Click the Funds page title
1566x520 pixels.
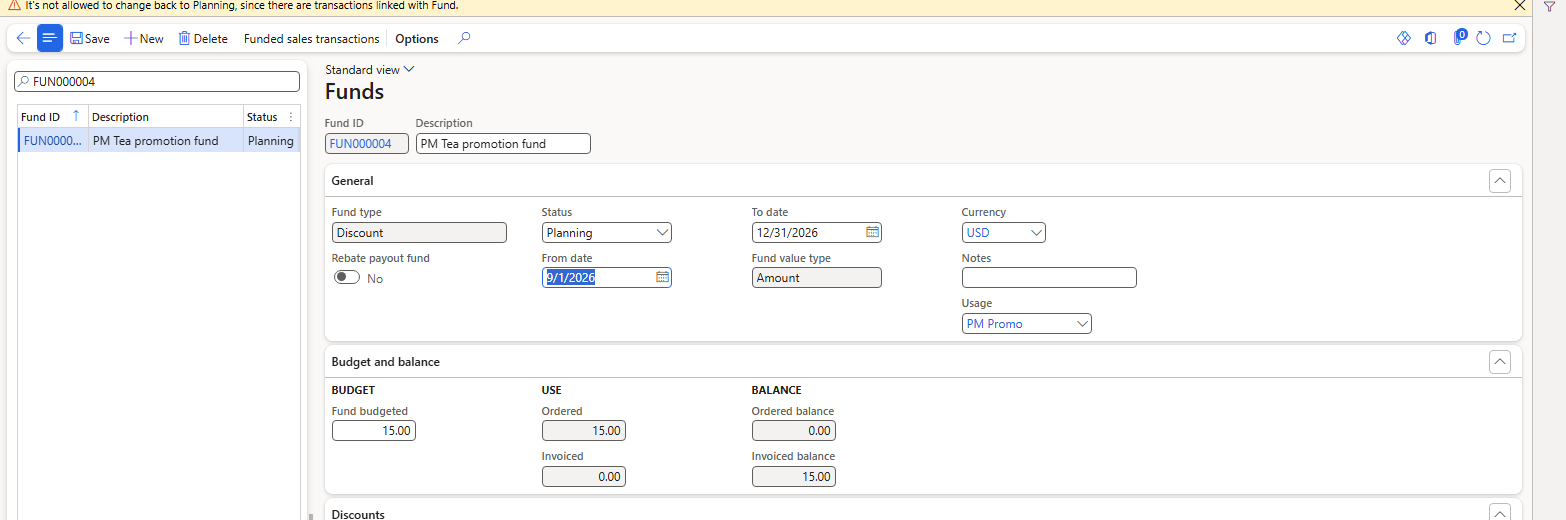(x=354, y=92)
